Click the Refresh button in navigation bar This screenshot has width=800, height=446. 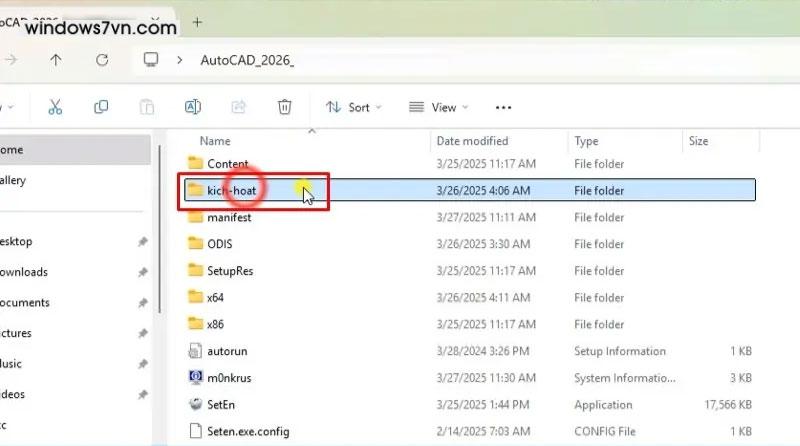pyautogui.click(x=101, y=60)
